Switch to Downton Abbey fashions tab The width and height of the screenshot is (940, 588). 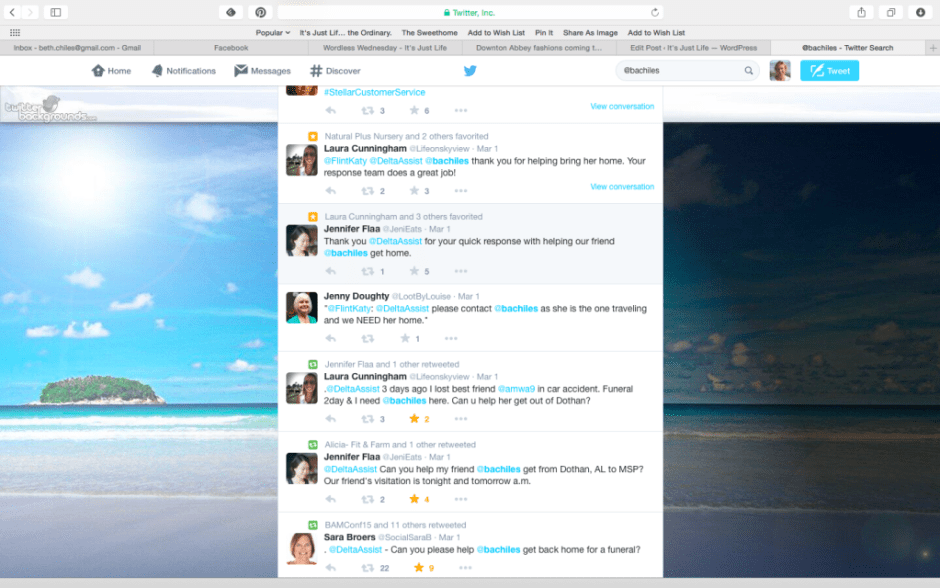pyautogui.click(x=539, y=47)
